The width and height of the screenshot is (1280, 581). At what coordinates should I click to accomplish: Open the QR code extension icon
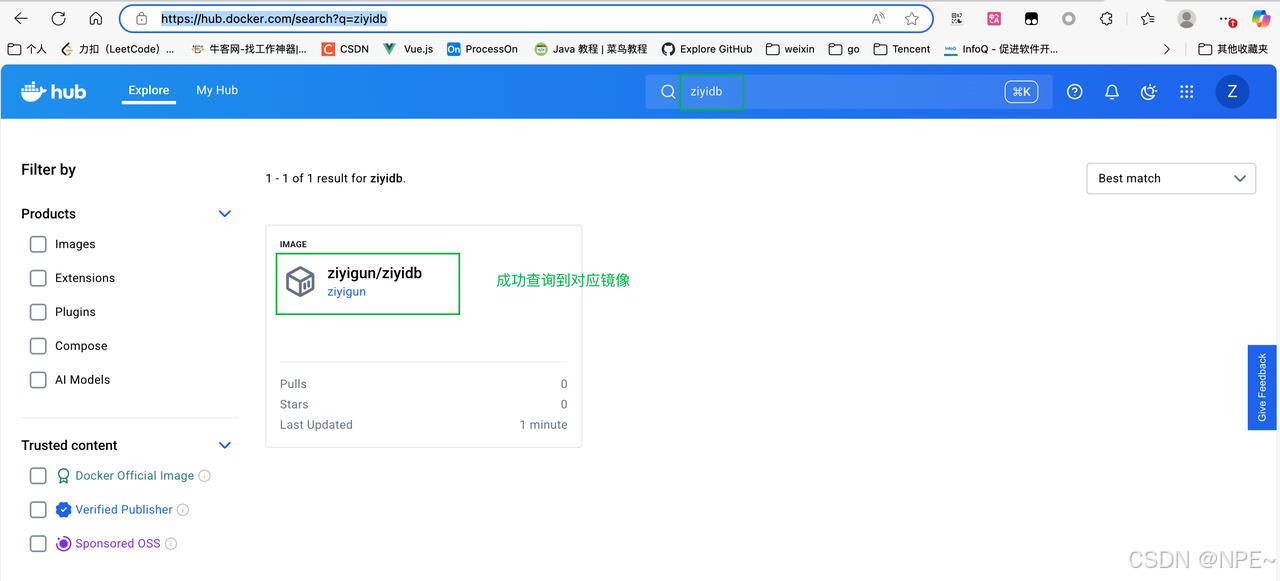point(957,18)
